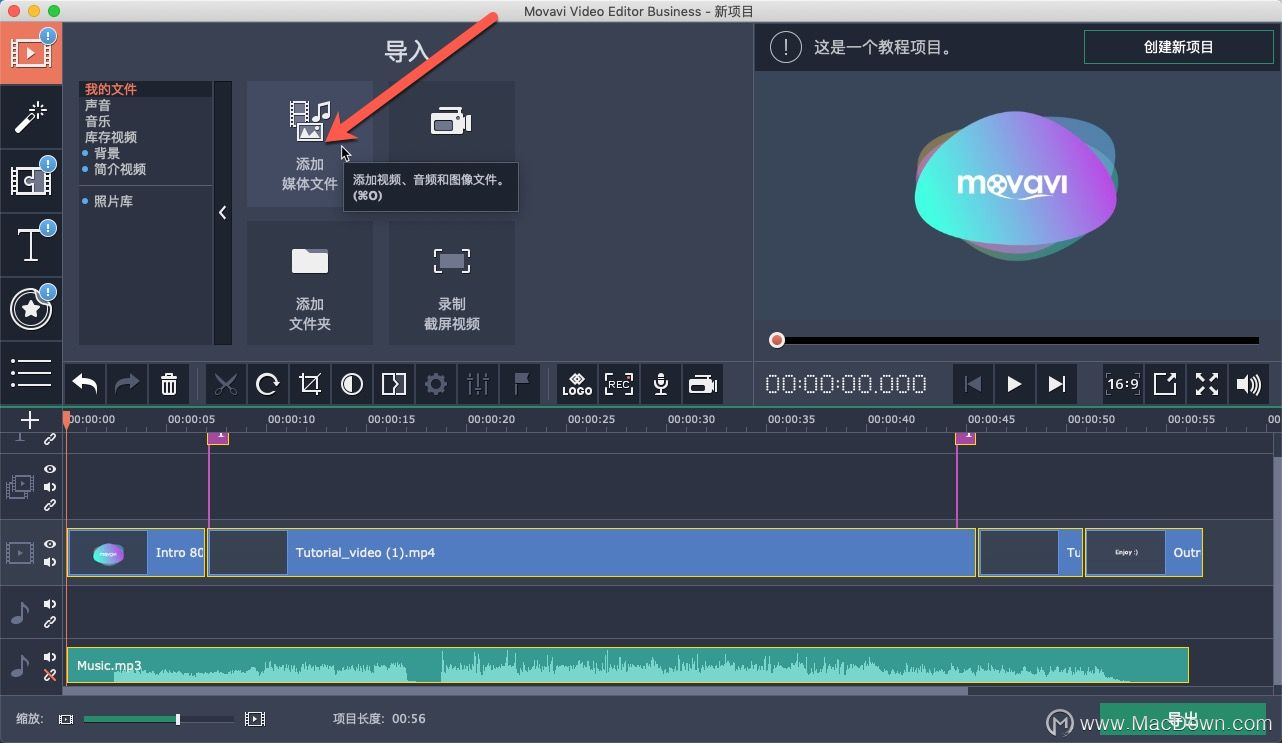Screen dimensions: 1282x743
Task: Click the camera record video toolbar icon
Action: click(x=703, y=384)
